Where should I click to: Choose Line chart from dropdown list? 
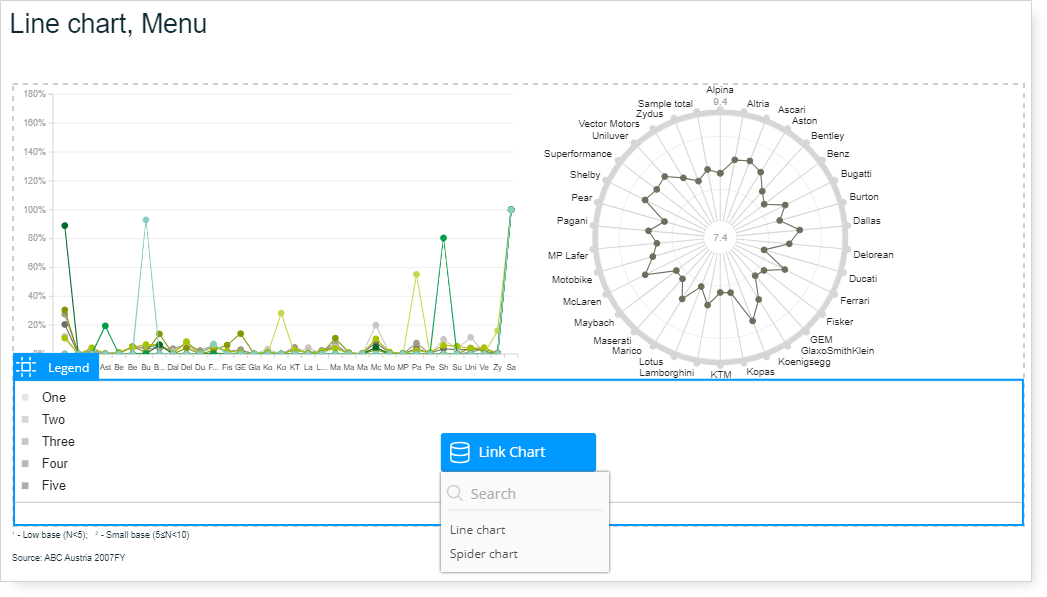[477, 530]
